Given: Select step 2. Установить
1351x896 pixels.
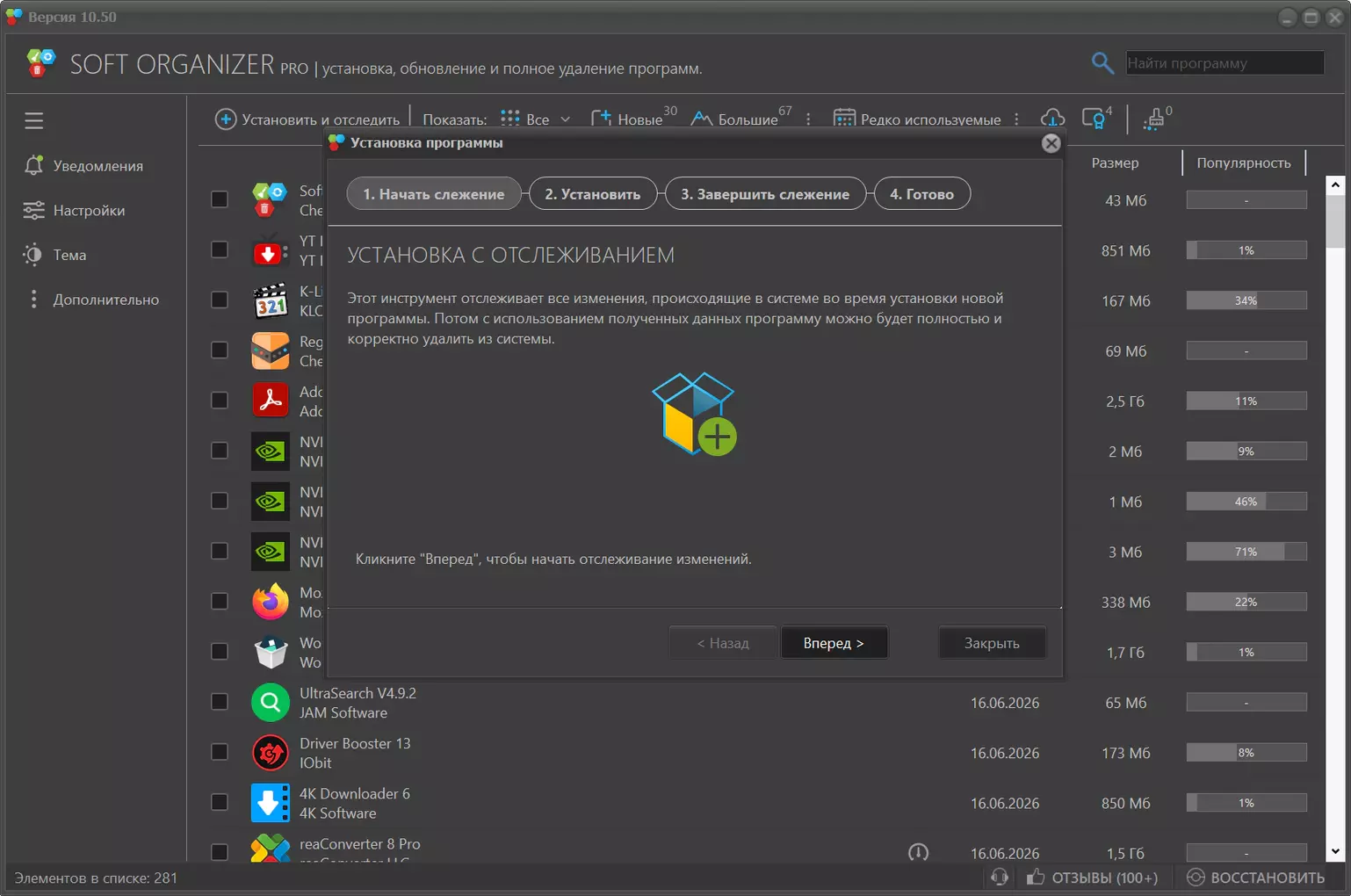Looking at the screenshot, I should coord(593,194).
